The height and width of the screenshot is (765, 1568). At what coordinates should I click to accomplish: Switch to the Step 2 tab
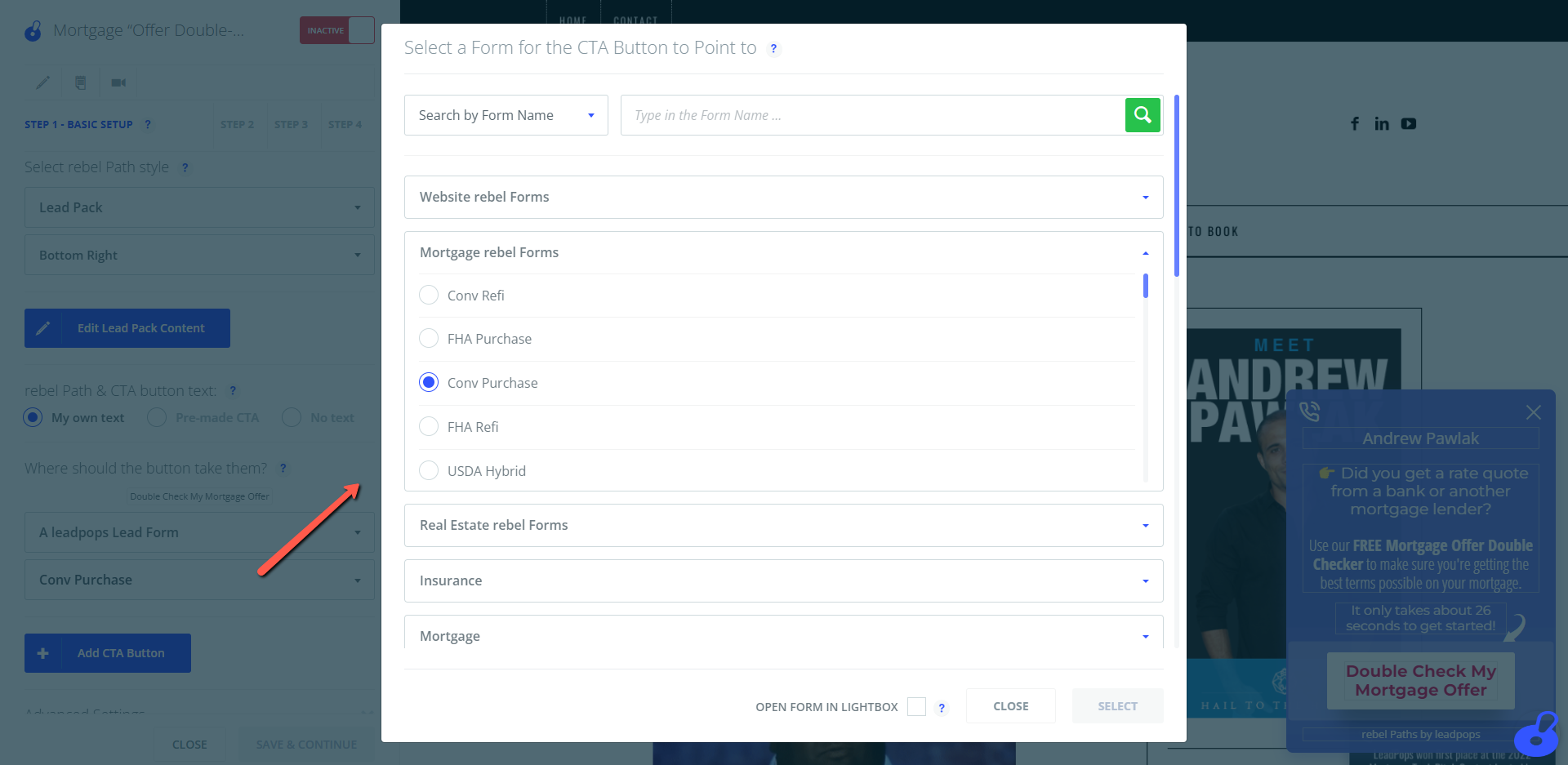point(237,125)
